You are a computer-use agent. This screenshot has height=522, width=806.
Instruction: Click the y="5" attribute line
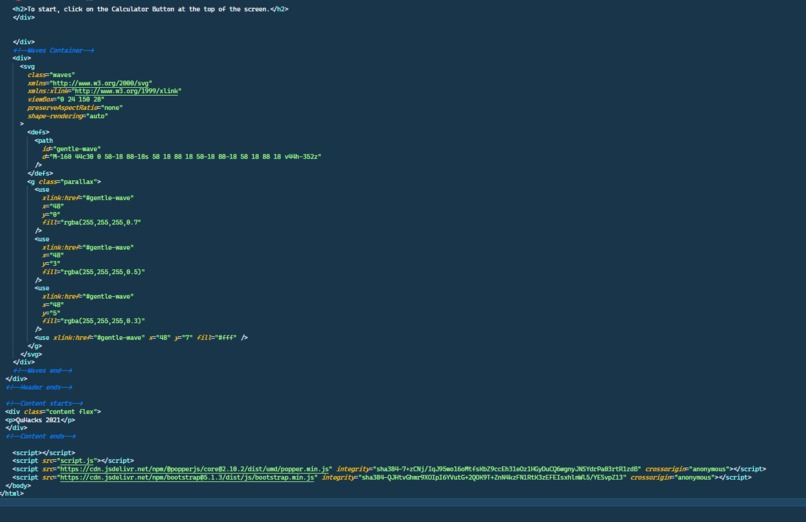51,313
